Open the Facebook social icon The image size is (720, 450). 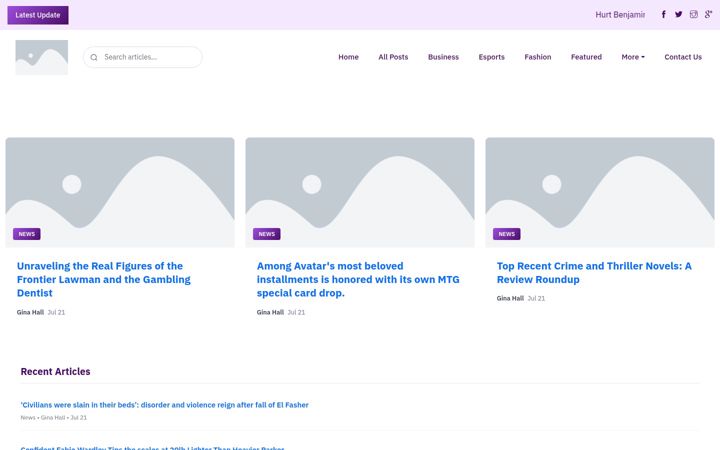point(664,15)
